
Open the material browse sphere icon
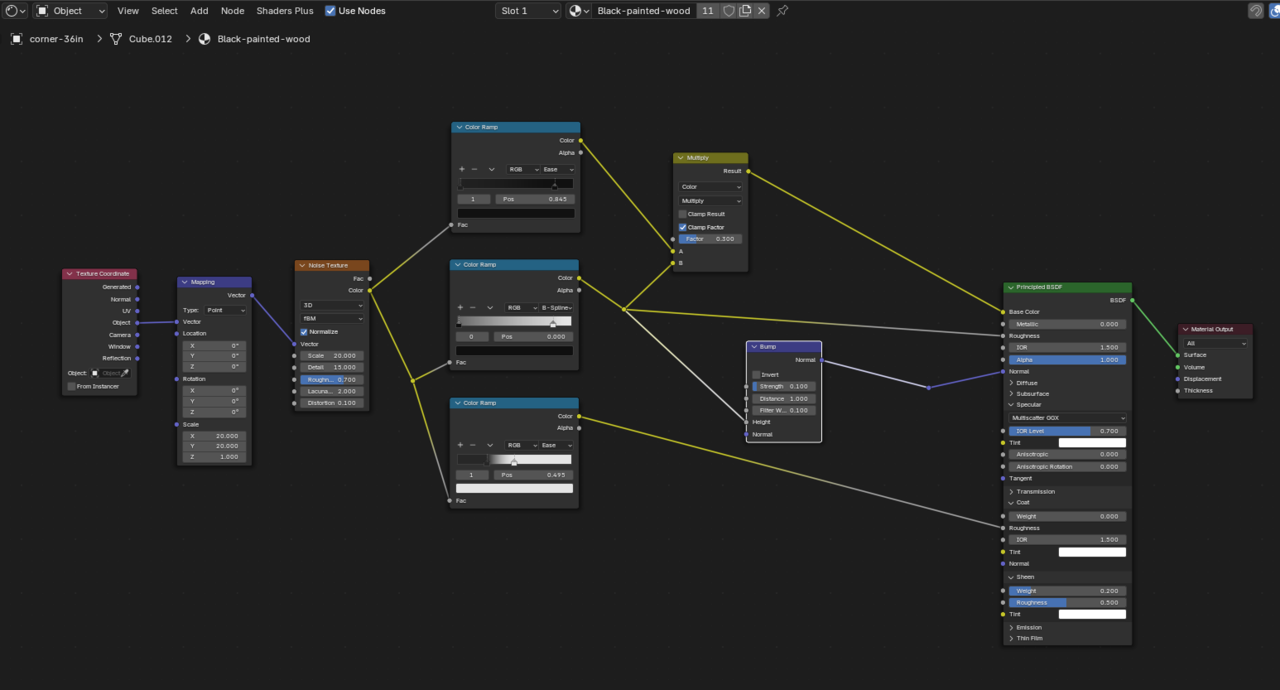coord(578,11)
